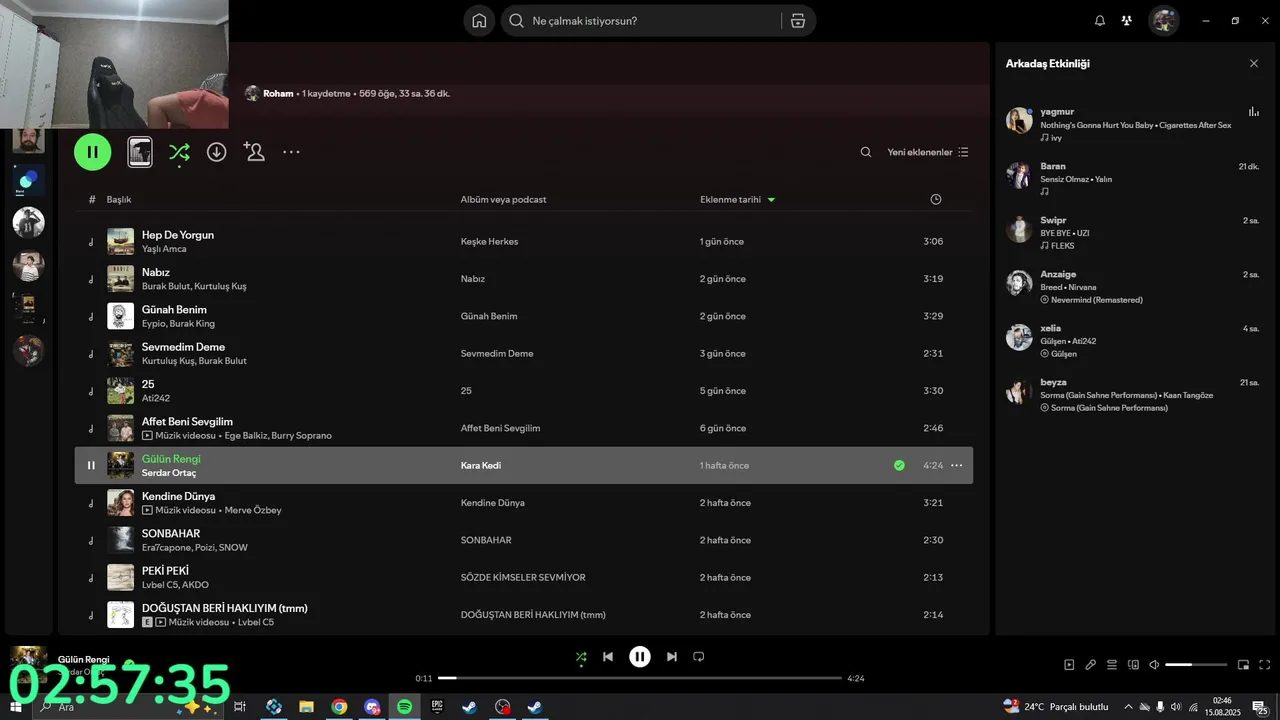
Task: Mute using the player volume speaker icon
Action: (1154, 664)
